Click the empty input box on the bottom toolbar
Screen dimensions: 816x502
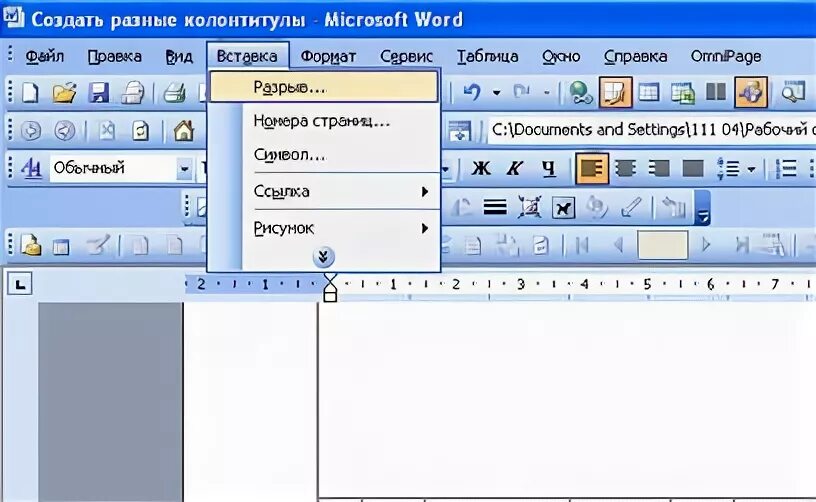point(662,244)
